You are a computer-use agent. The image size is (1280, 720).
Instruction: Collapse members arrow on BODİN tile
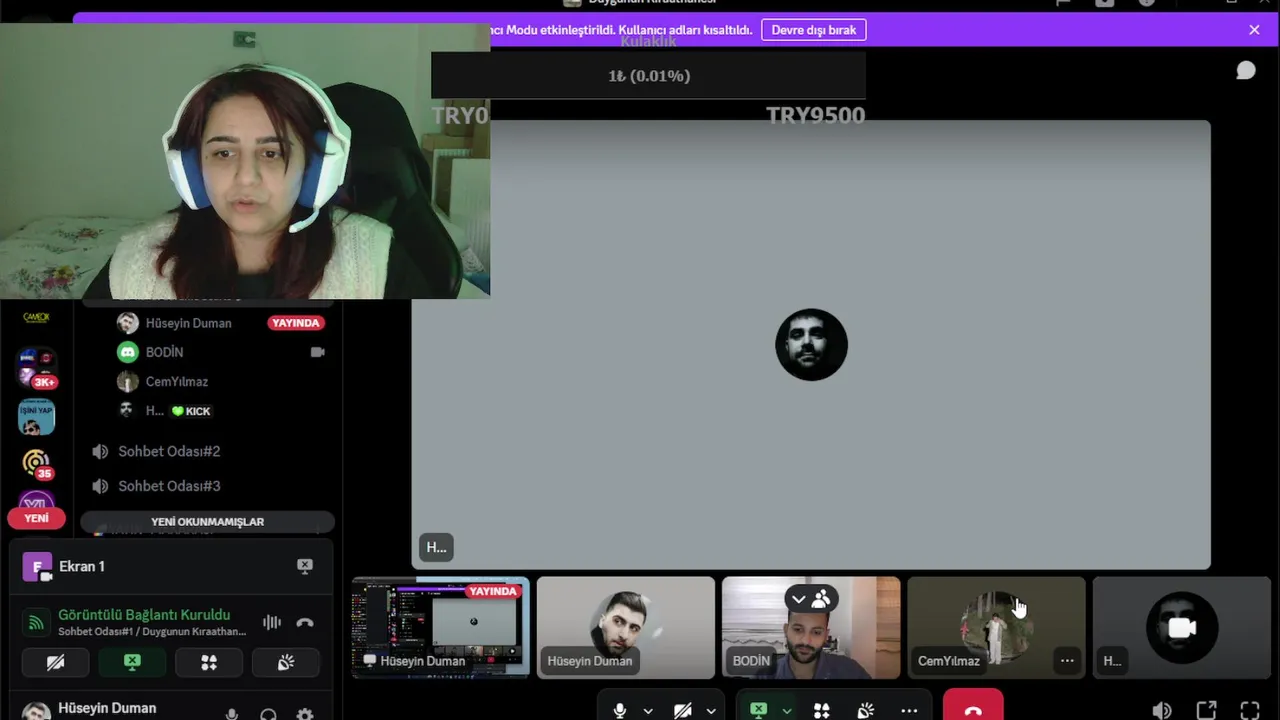click(799, 599)
